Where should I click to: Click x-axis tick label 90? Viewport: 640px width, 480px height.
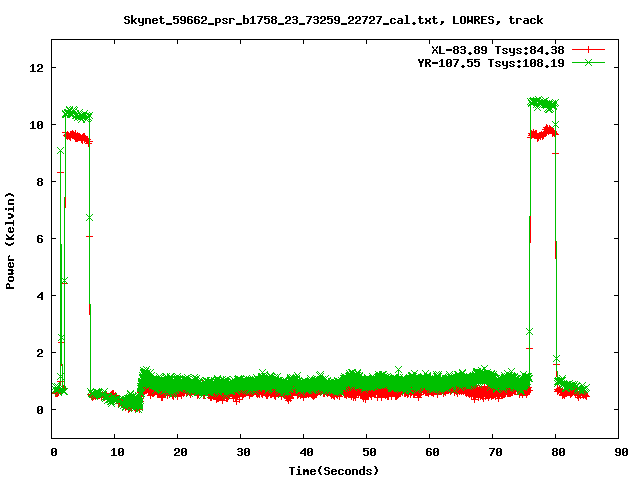click(x=621, y=452)
